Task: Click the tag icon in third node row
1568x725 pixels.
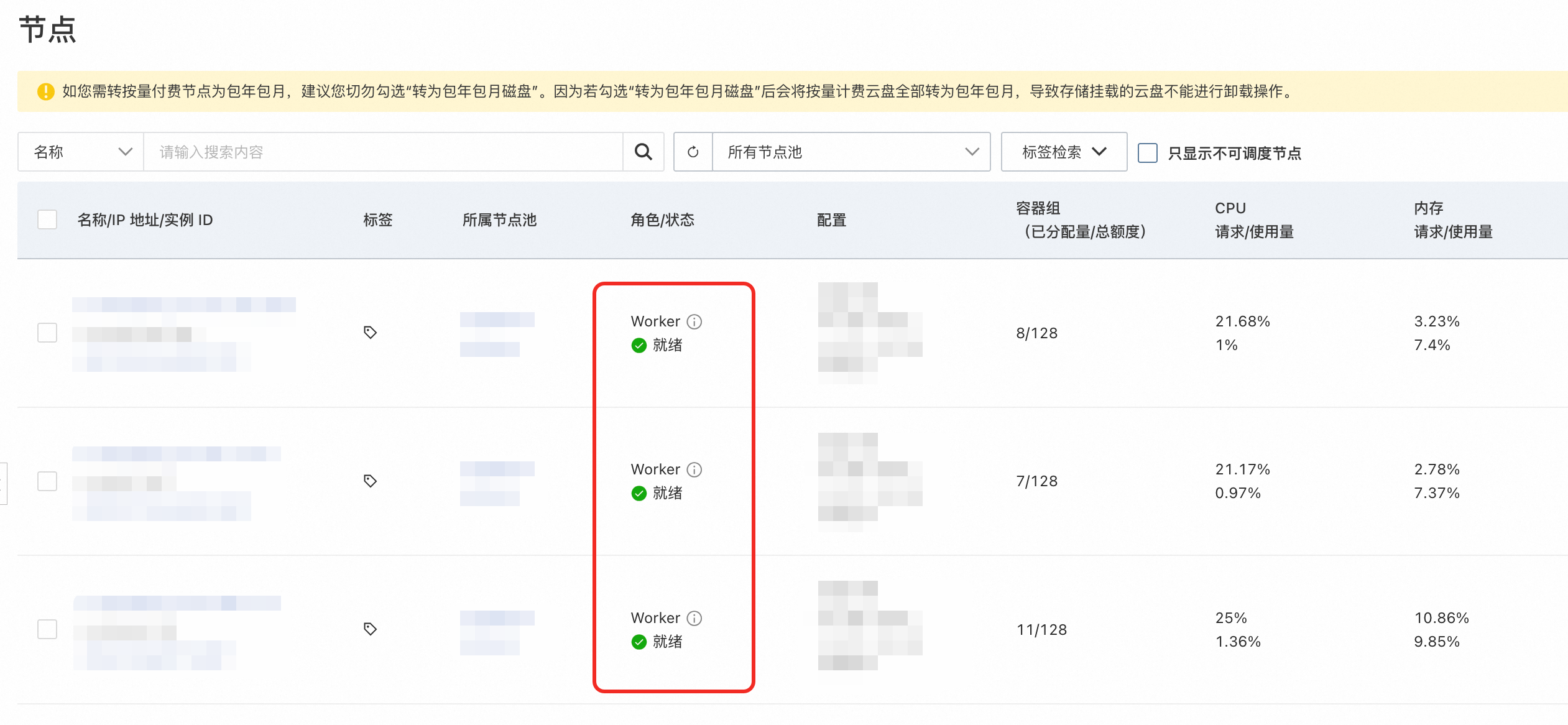Action: pos(370,629)
